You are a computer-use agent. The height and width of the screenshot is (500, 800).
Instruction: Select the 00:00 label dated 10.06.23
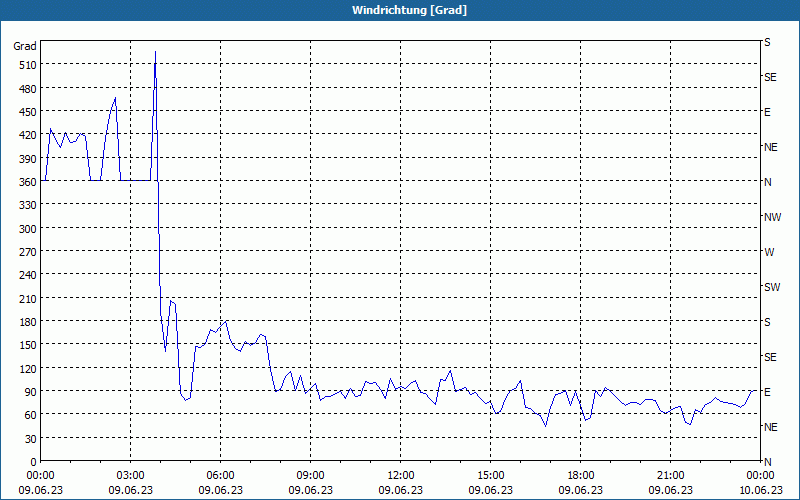click(761, 476)
